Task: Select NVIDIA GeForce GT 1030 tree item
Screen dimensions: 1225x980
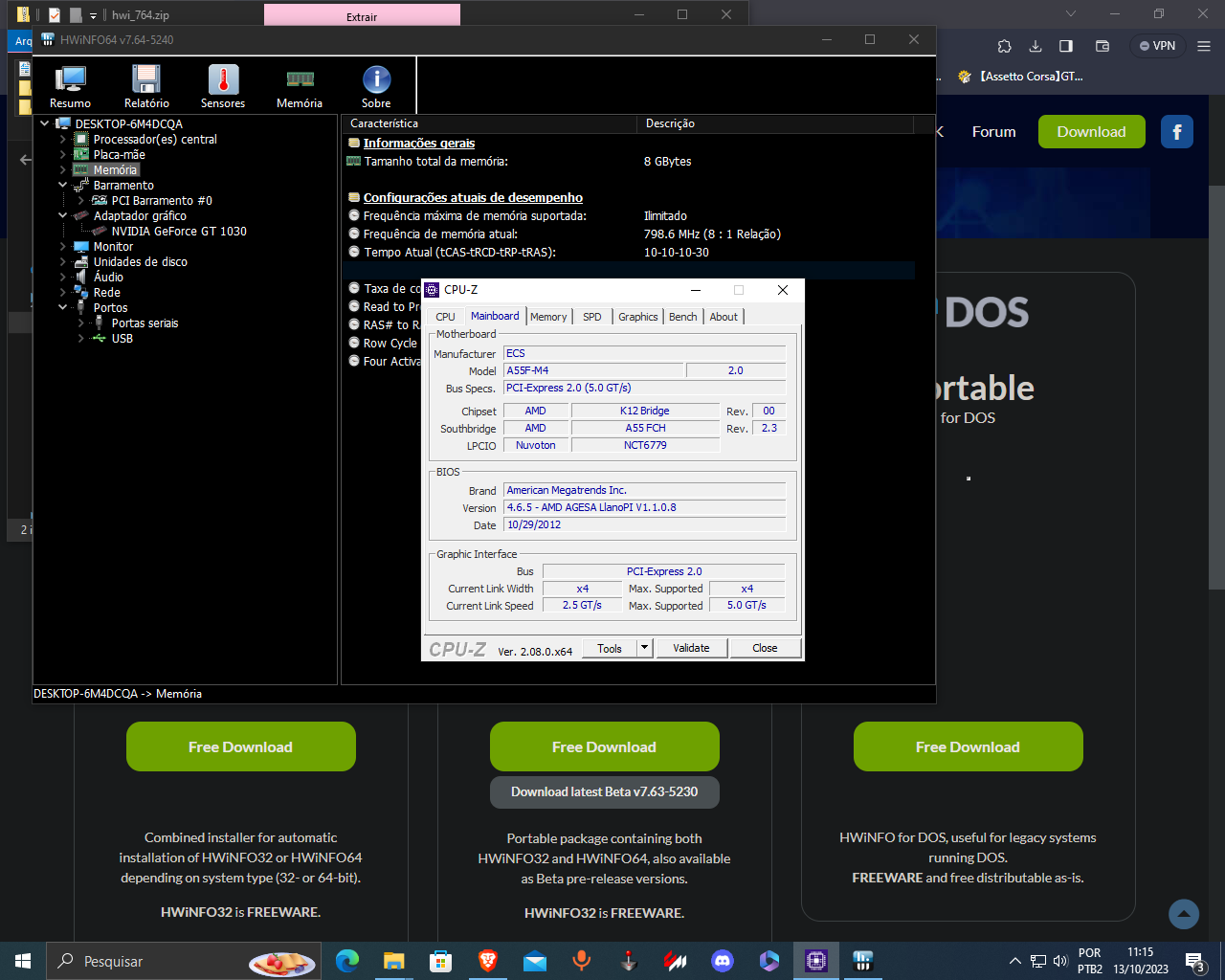Action: pos(179,231)
